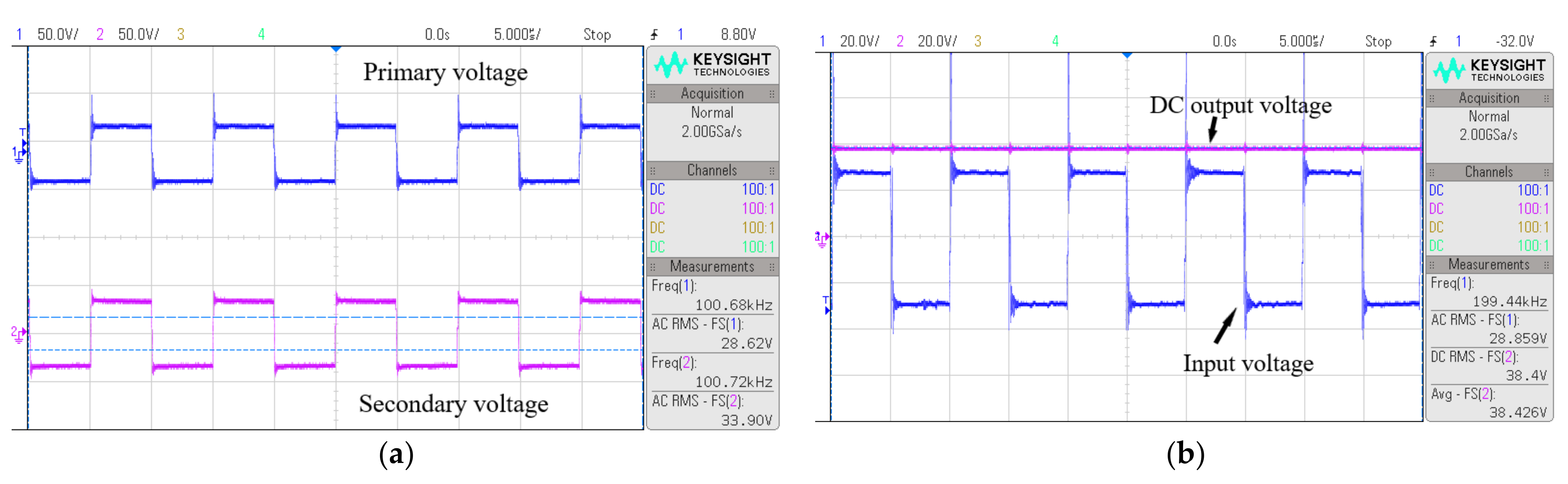Select channel 3 label in right scope
Image resolution: width=1568 pixels, height=484 pixels.
click(978, 41)
